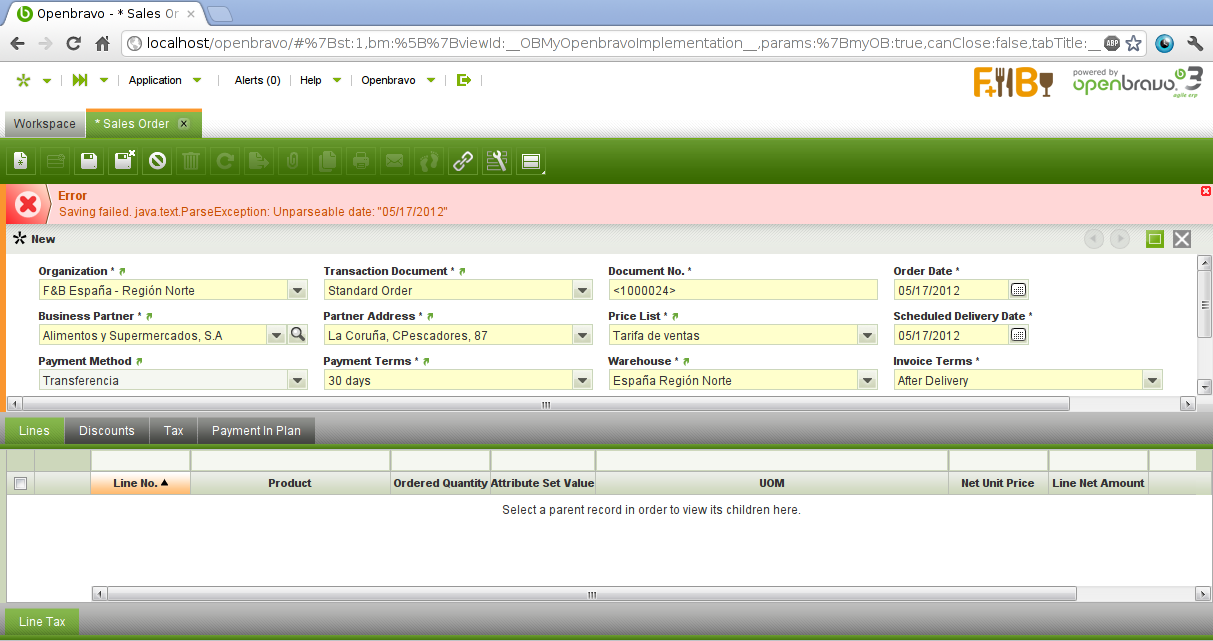Viewport: 1213px width, 641px height.
Task: Open the Order Date calendar picker
Action: [1018, 291]
